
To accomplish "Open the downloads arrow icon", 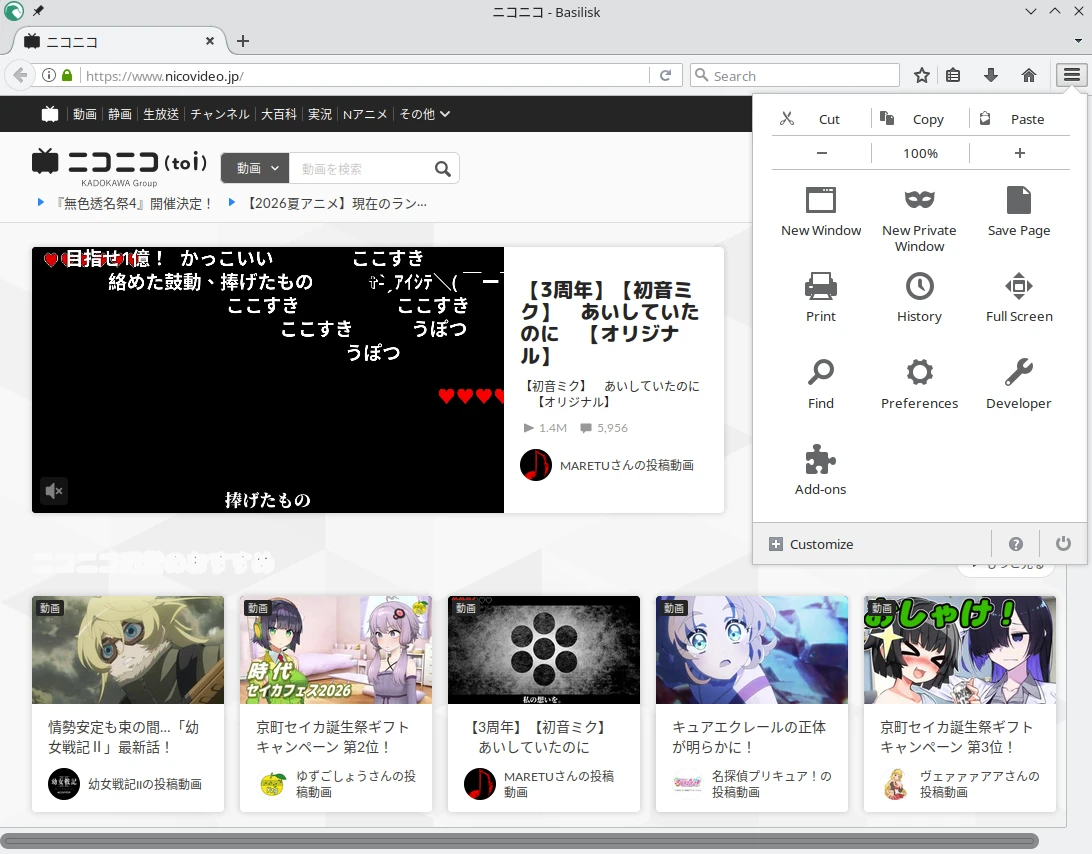I will (x=990, y=75).
